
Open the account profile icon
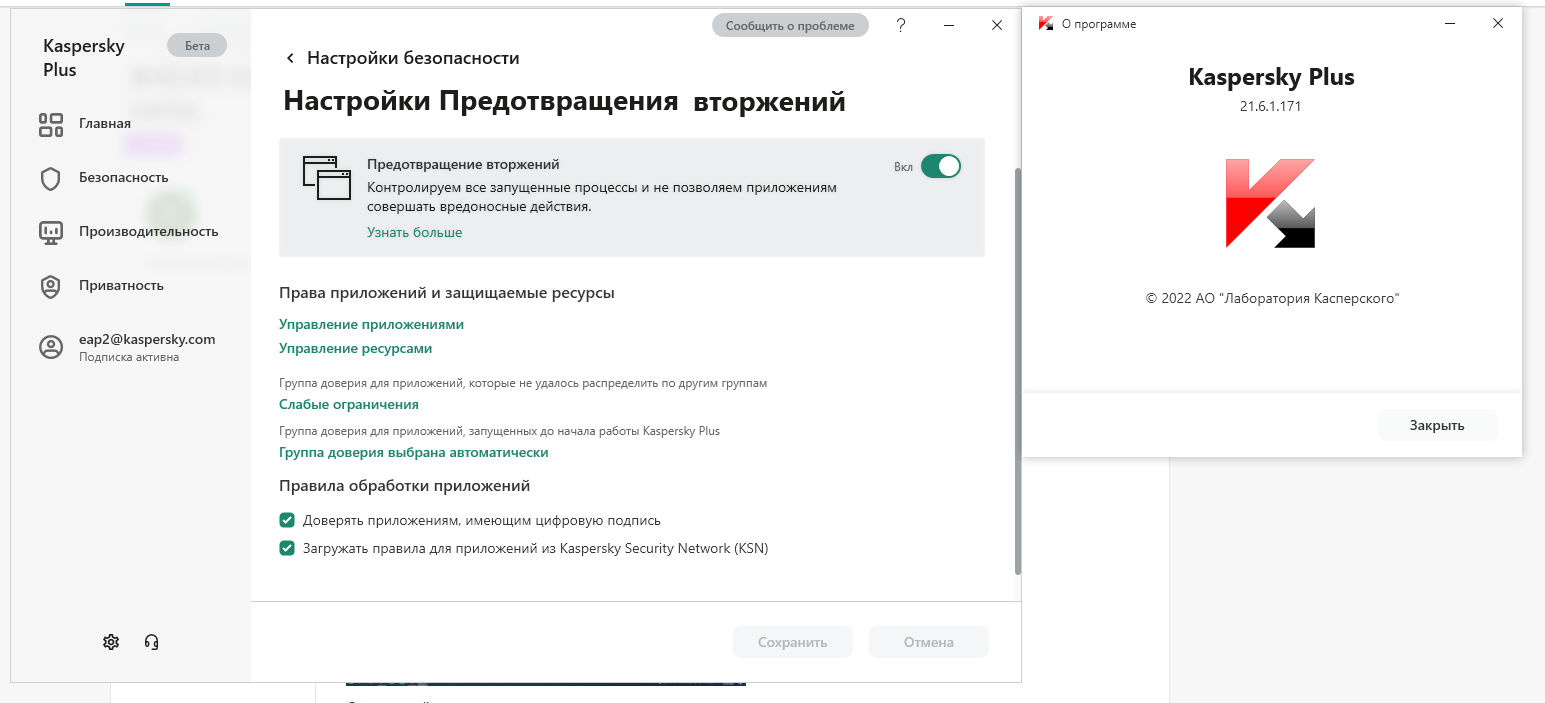(x=51, y=347)
